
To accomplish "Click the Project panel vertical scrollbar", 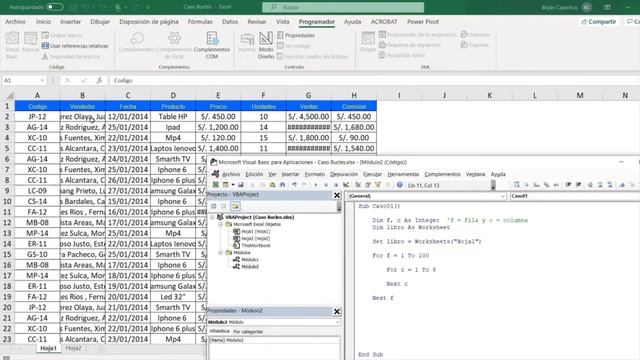I will tap(339, 207).
